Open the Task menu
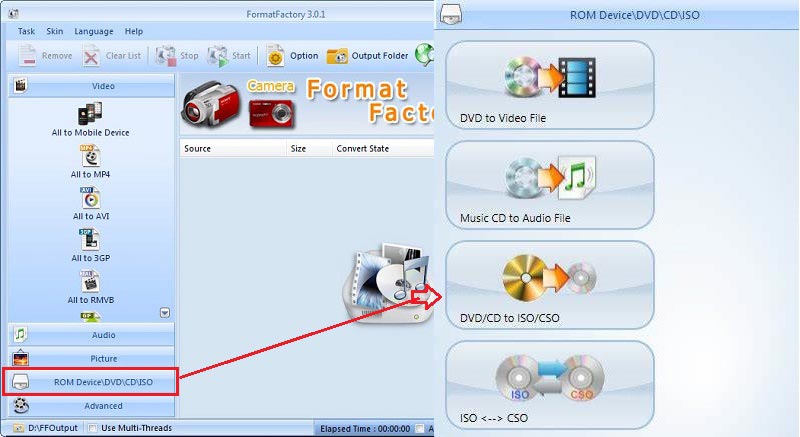Screen dimensions: 800x437 tap(28, 31)
